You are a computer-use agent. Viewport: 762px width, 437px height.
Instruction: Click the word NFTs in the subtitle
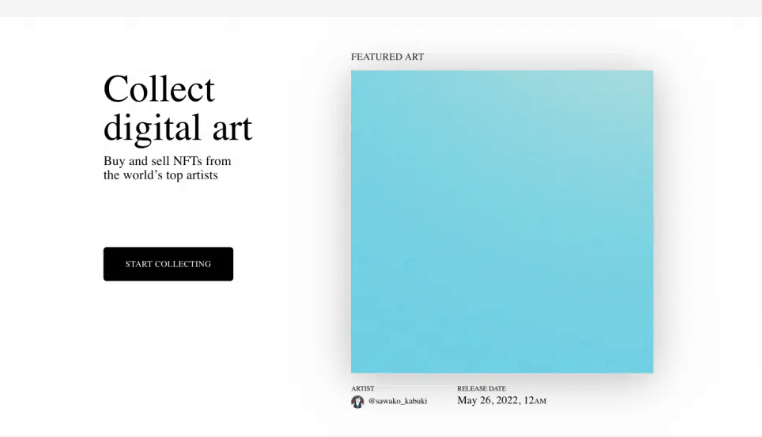(x=188, y=161)
